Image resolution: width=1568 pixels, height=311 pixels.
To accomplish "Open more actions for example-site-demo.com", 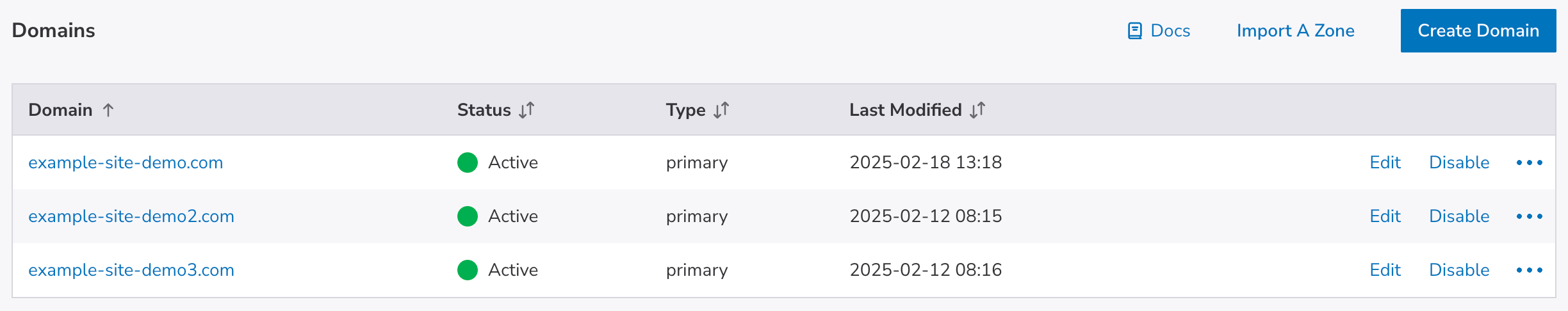I will [1529, 163].
